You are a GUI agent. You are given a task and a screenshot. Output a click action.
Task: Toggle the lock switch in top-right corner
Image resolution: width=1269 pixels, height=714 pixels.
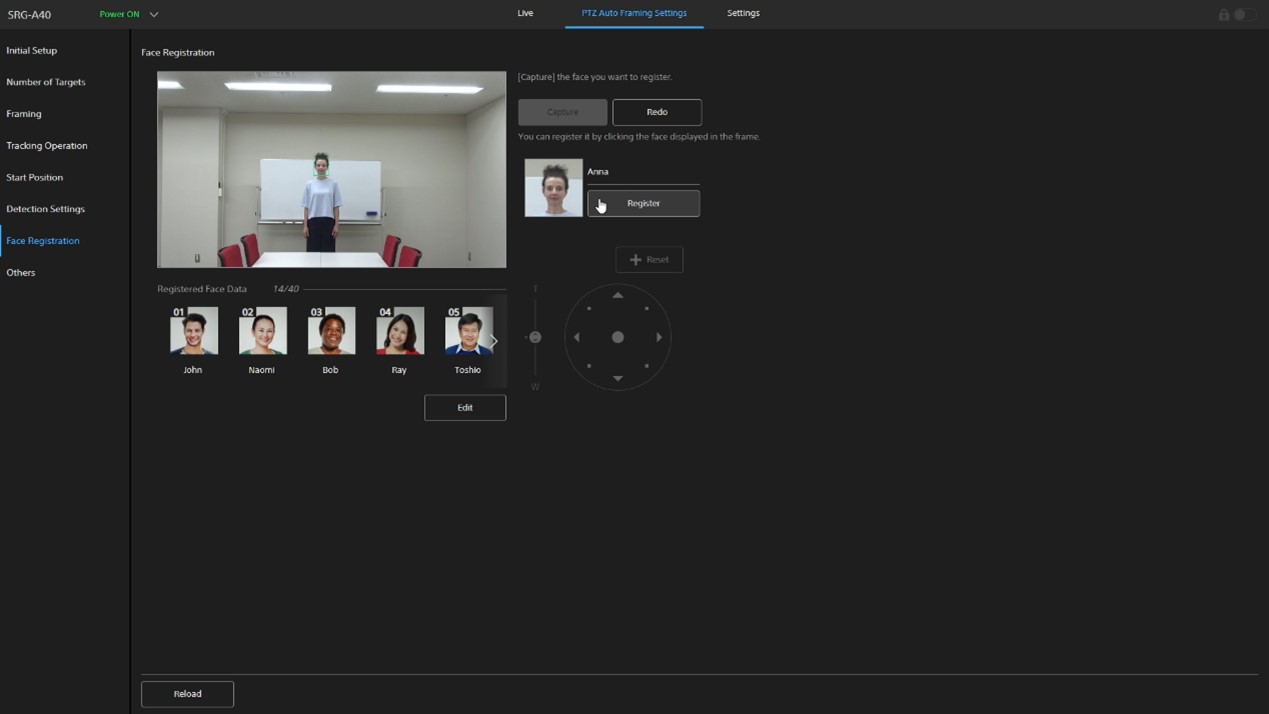pyautogui.click(x=1244, y=14)
